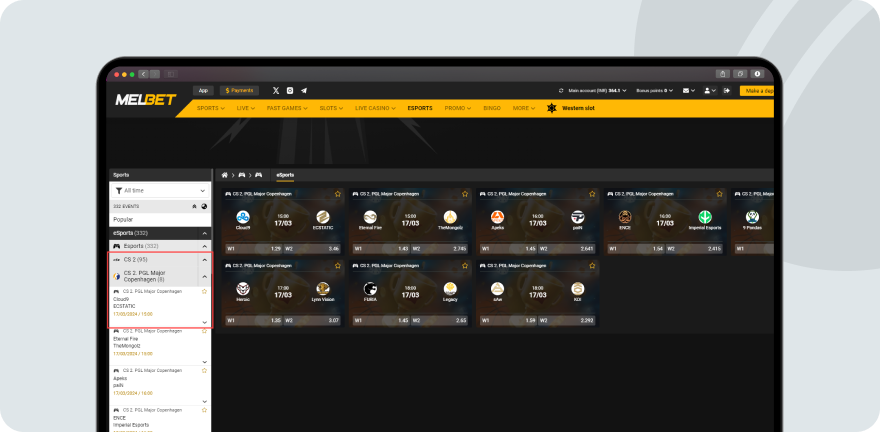Collapse the Esports (332) gamepad category
The height and width of the screenshot is (432, 880).
click(204, 246)
